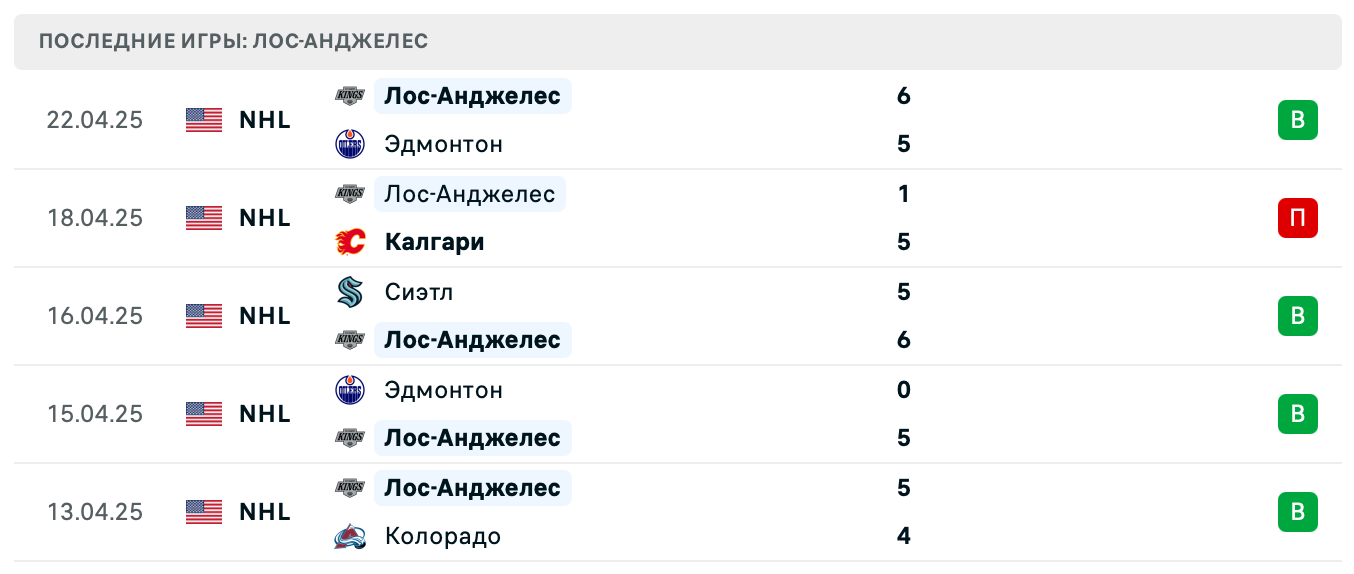Click the highlighted Лос-Анджелес name in the 22.04.25 game
This screenshot has width=1354, height=574.
[472, 96]
